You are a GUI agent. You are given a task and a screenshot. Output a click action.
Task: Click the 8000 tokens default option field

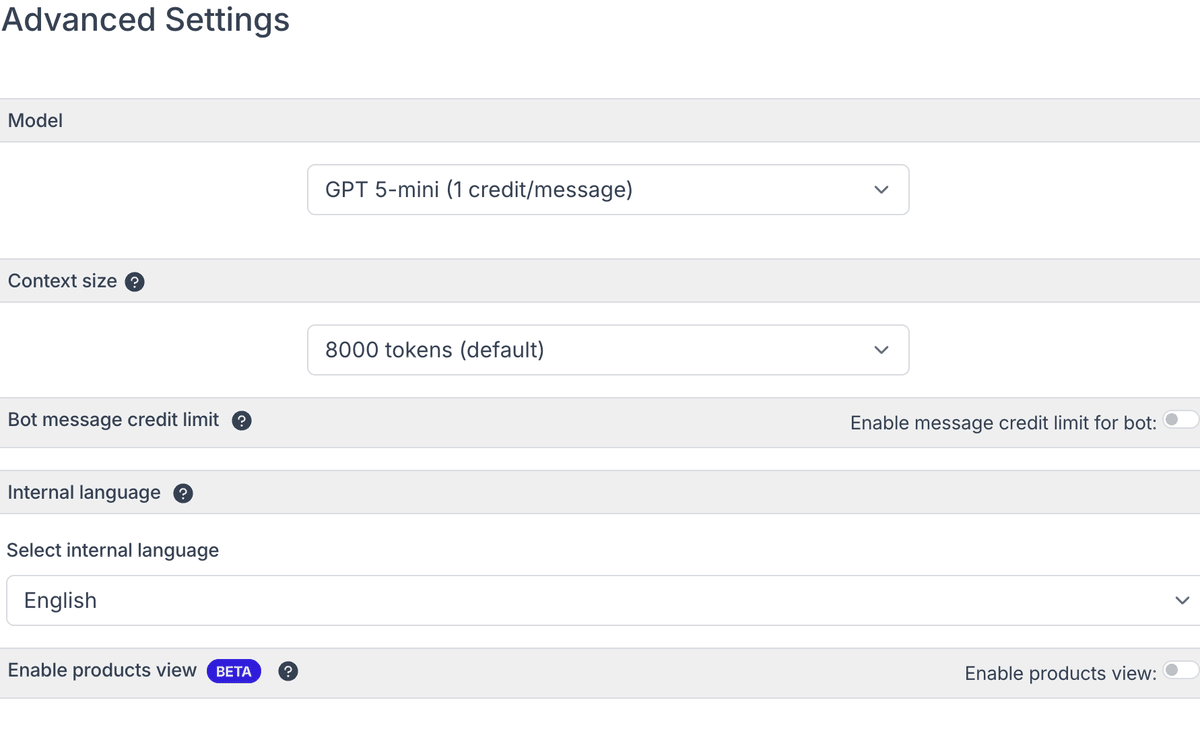(x=608, y=350)
